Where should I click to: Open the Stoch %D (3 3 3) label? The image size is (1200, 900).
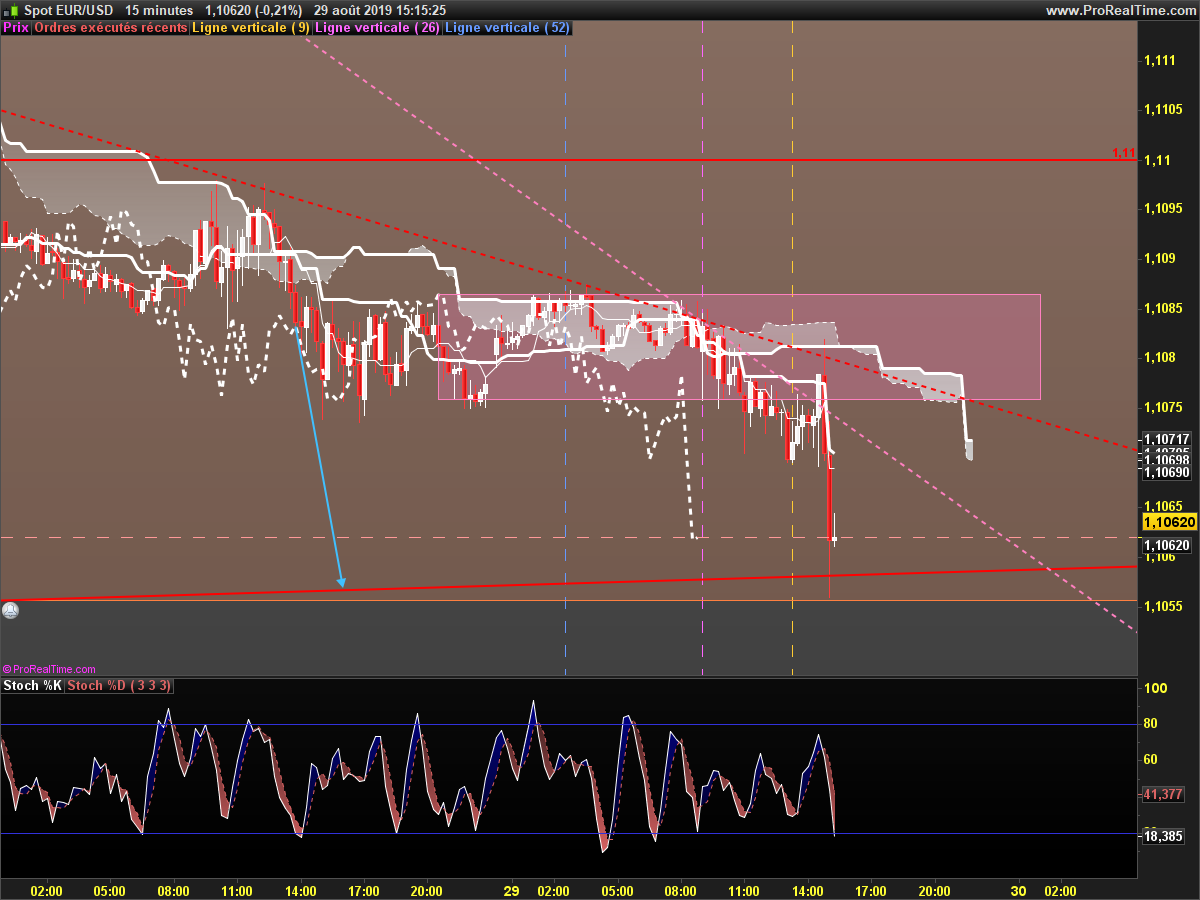coord(119,686)
